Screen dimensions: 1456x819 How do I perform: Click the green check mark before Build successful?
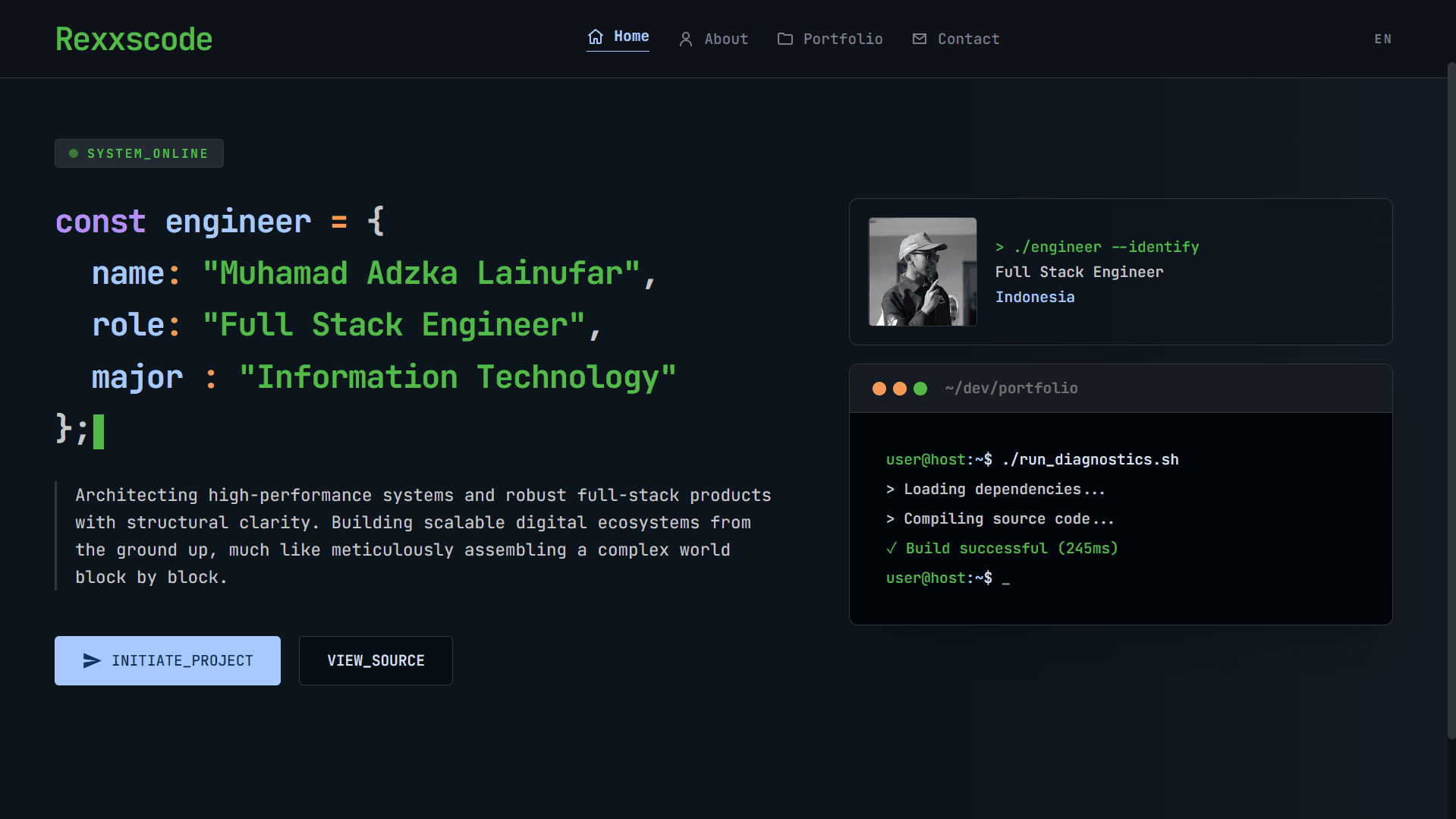(x=892, y=549)
